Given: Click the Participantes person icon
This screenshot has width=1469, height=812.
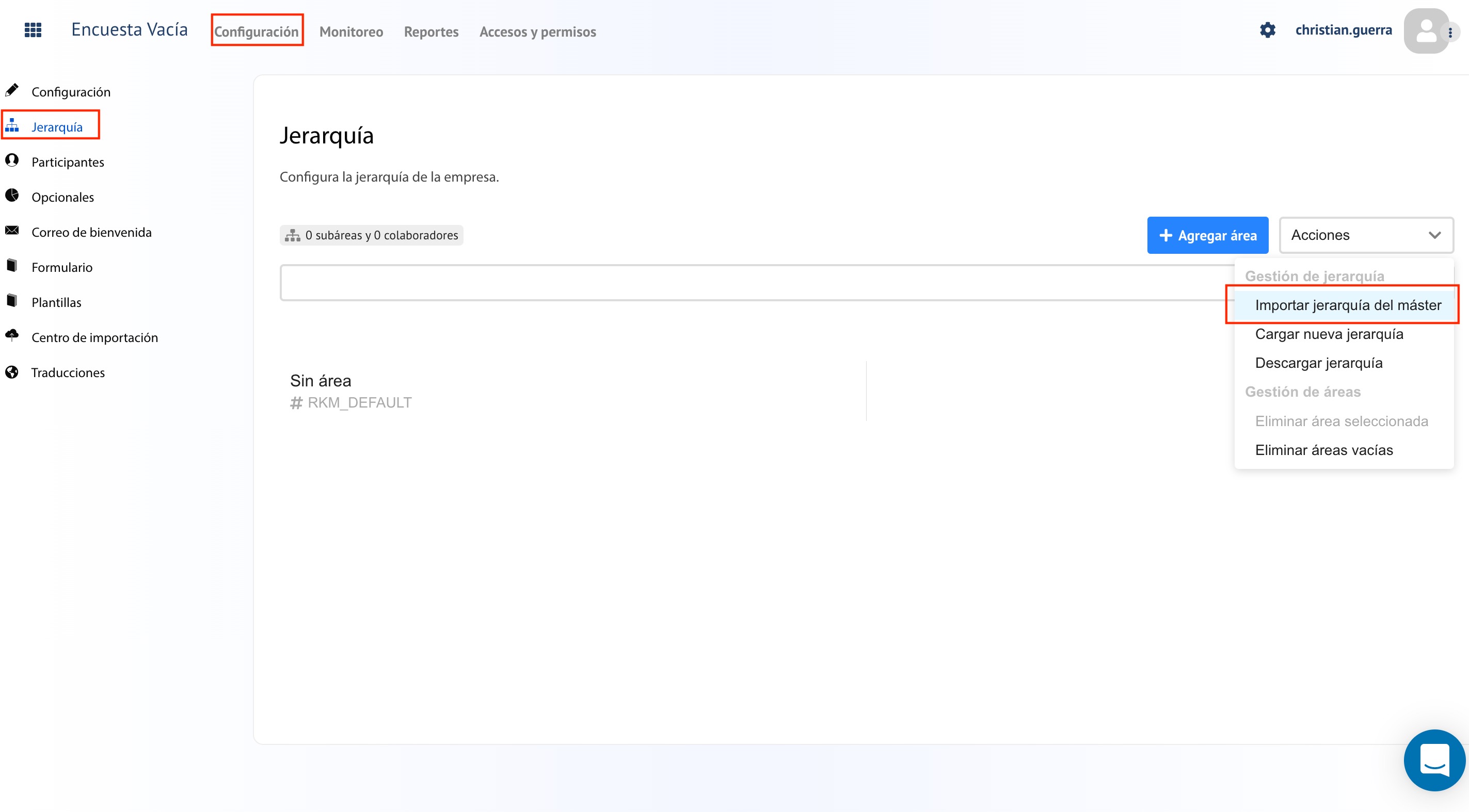Looking at the screenshot, I should pos(12,160).
